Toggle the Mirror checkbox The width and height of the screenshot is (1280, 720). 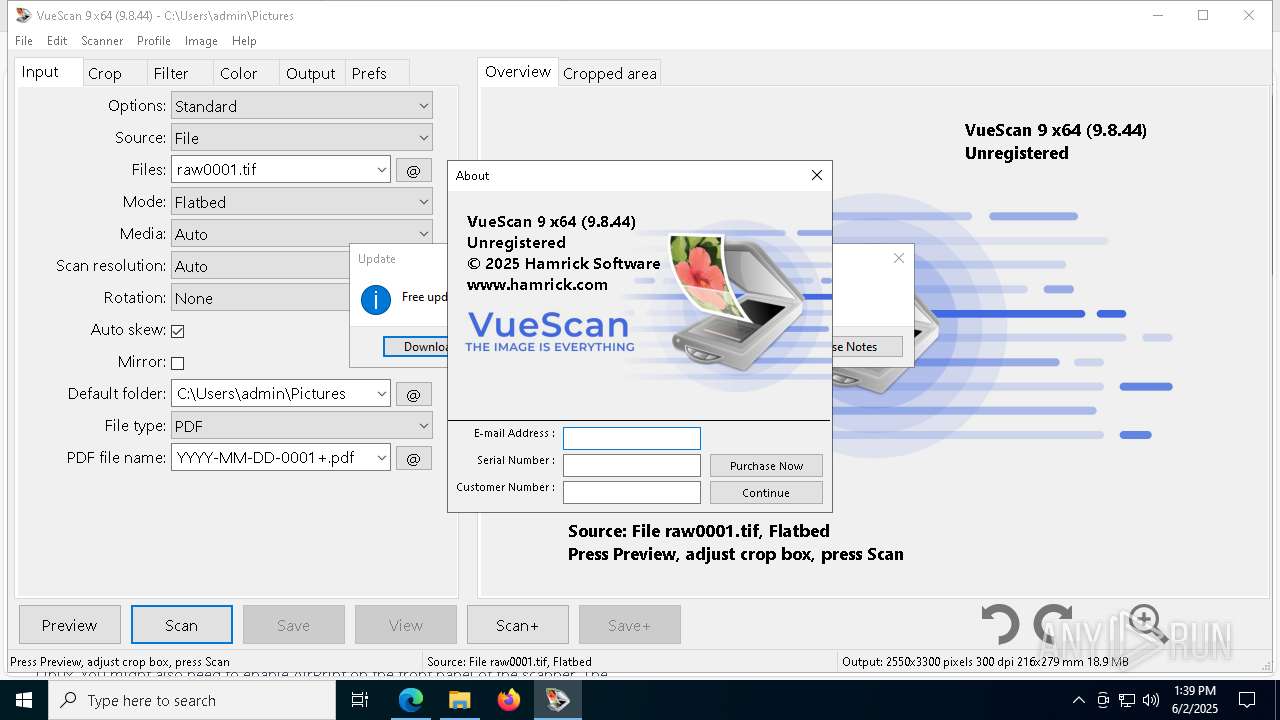[x=178, y=363]
